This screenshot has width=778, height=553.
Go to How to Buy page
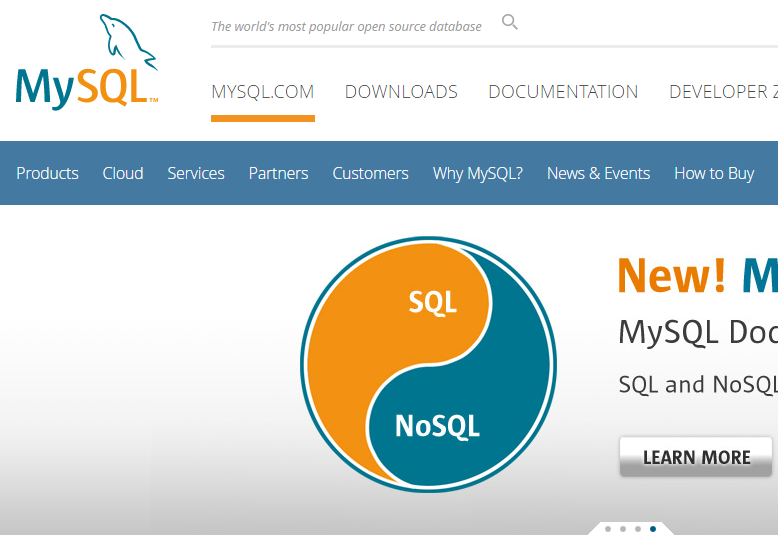coord(714,173)
